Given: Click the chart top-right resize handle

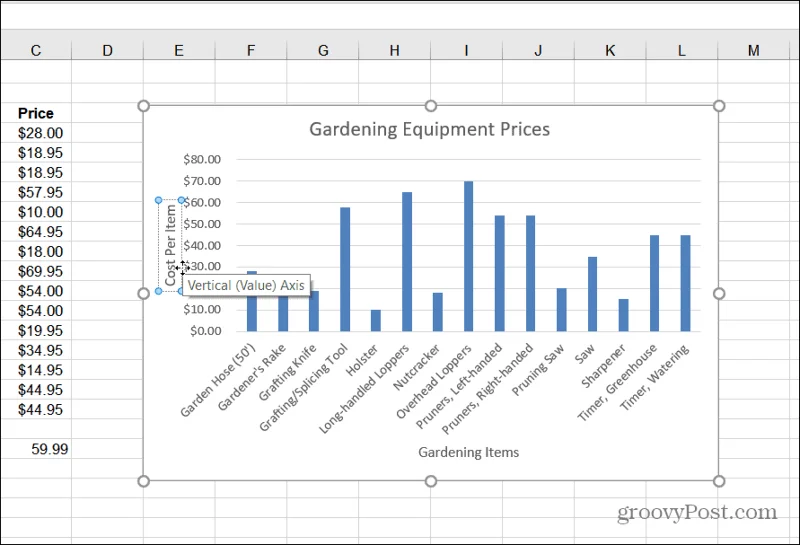Looking at the screenshot, I should 719,106.
